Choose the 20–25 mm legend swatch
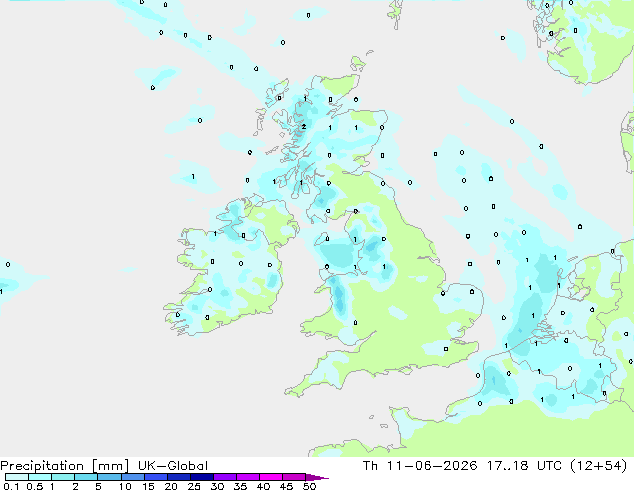634x490 pixels. pos(178,477)
